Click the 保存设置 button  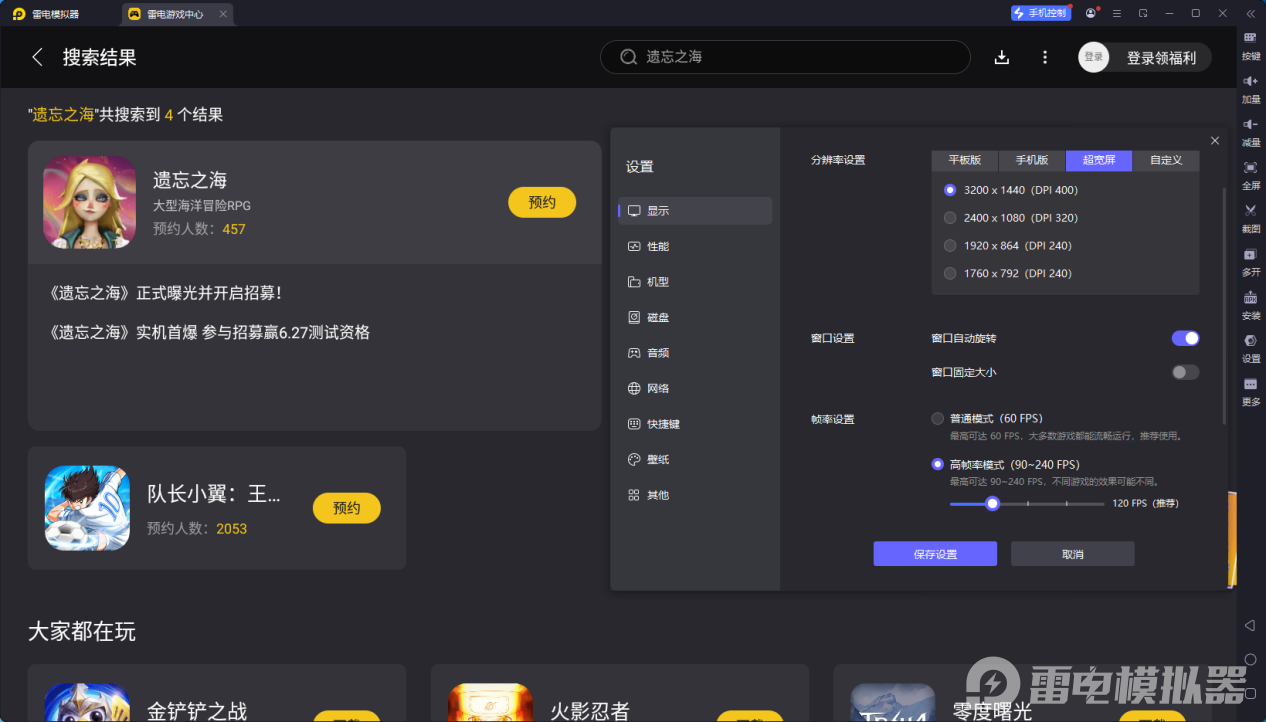[935, 554]
